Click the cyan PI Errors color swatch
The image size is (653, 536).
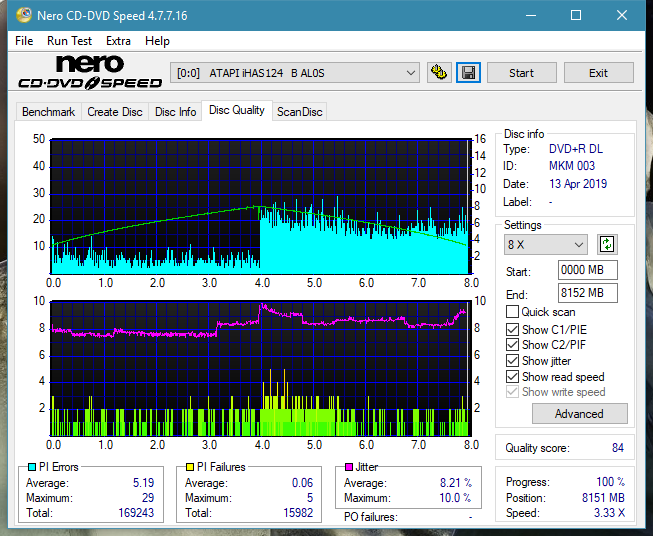tap(32, 467)
